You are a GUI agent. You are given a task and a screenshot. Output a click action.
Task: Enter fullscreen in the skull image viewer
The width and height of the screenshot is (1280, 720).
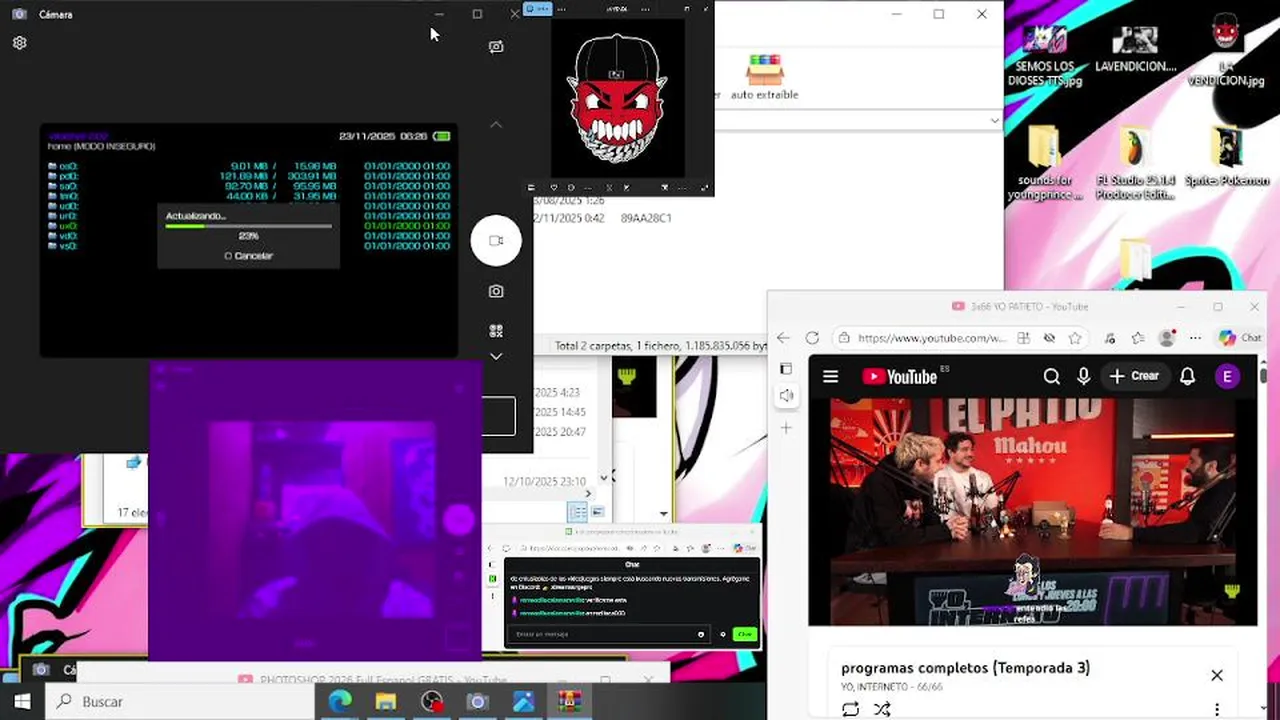pos(704,187)
